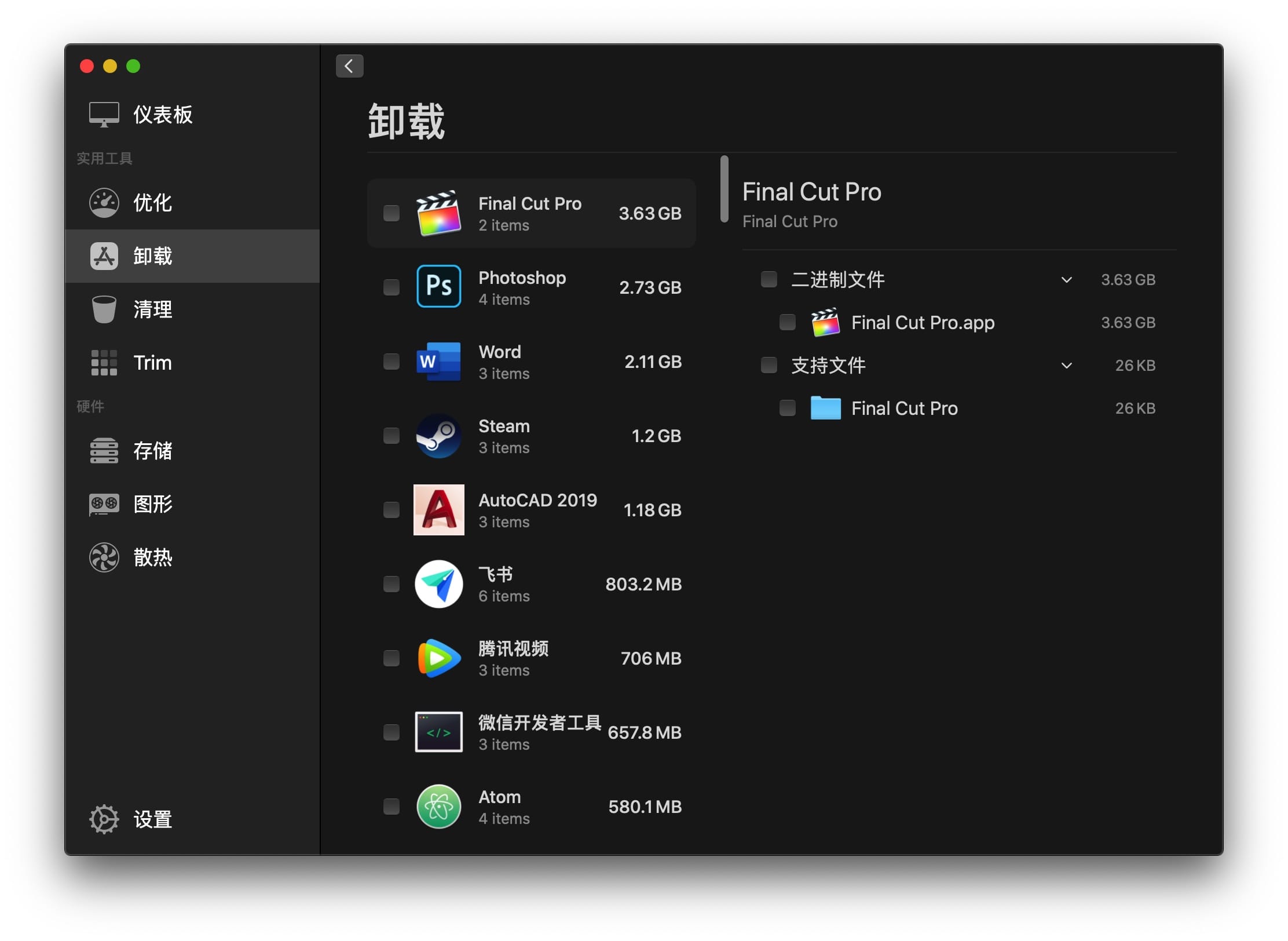Open the Trim grid icon

tap(104, 363)
